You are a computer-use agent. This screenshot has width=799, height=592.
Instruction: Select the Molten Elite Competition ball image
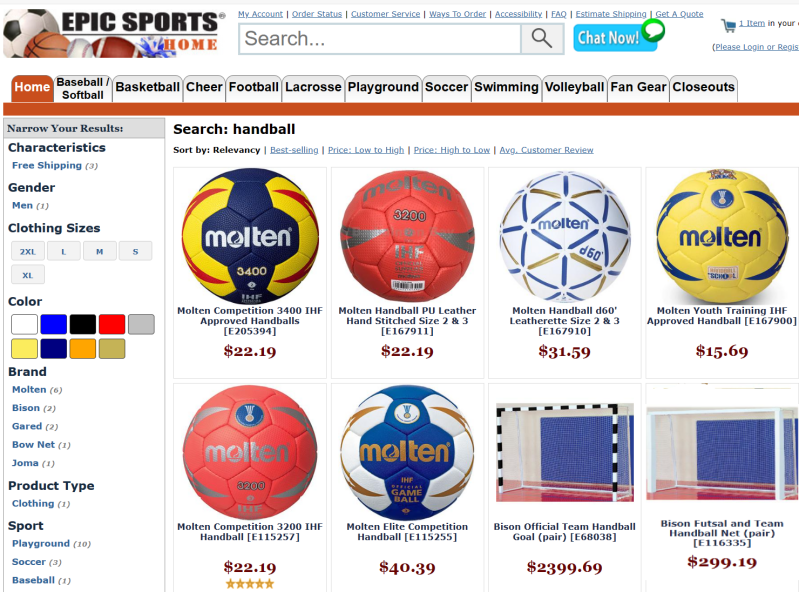coord(407,452)
